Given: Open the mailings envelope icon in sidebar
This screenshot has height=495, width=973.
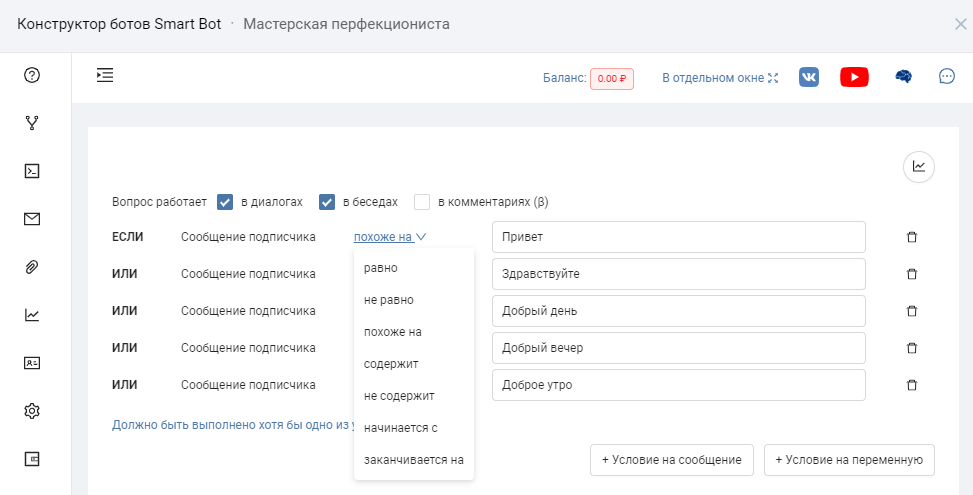Looking at the screenshot, I should (x=32, y=219).
